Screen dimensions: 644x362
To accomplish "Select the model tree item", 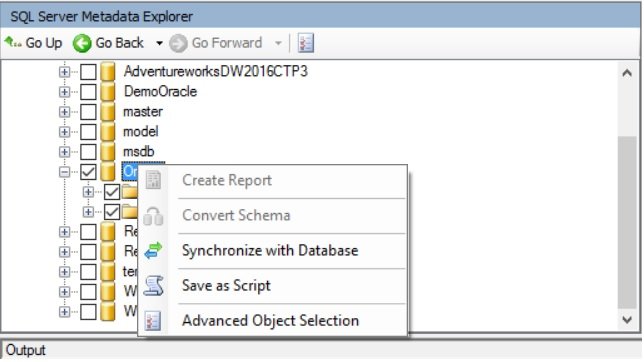I will (x=140, y=131).
